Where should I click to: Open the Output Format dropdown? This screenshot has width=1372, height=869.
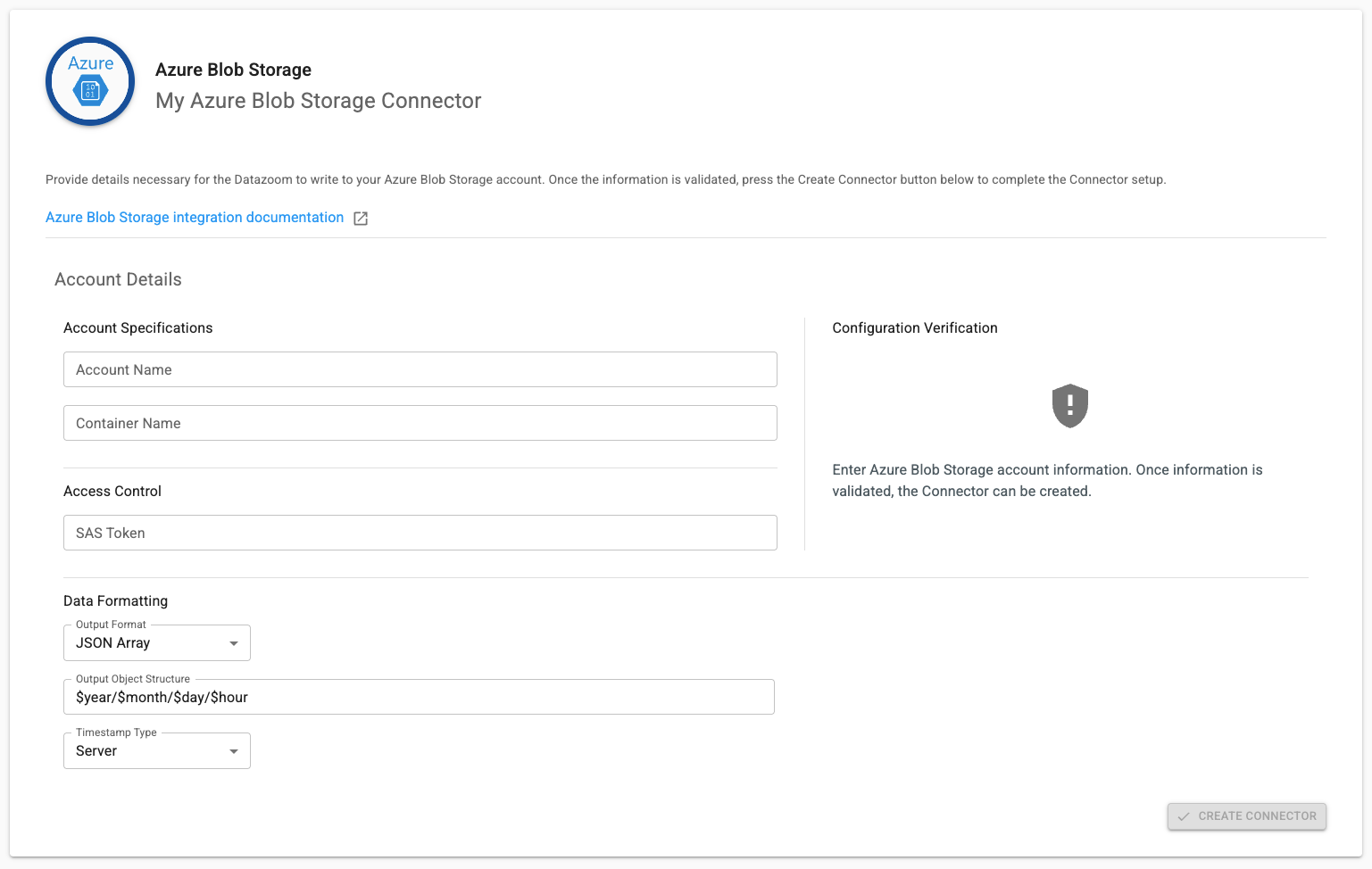click(x=156, y=643)
